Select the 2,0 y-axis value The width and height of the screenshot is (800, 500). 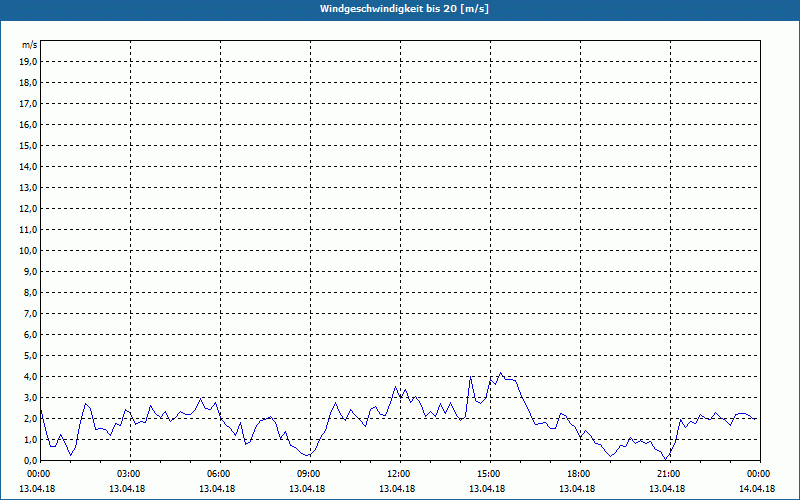(x=30, y=418)
